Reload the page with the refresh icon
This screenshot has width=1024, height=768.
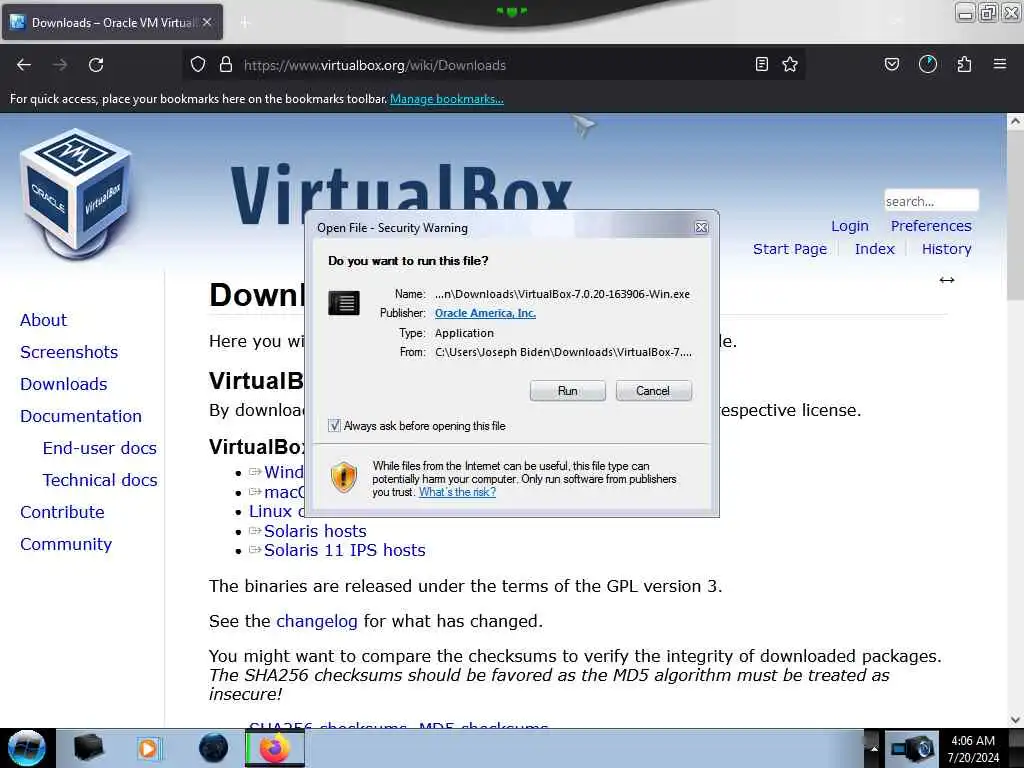click(96, 65)
